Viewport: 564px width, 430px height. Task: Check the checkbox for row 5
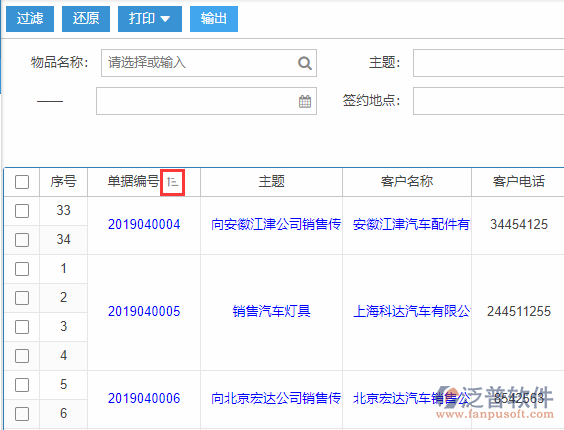[x=22, y=385]
